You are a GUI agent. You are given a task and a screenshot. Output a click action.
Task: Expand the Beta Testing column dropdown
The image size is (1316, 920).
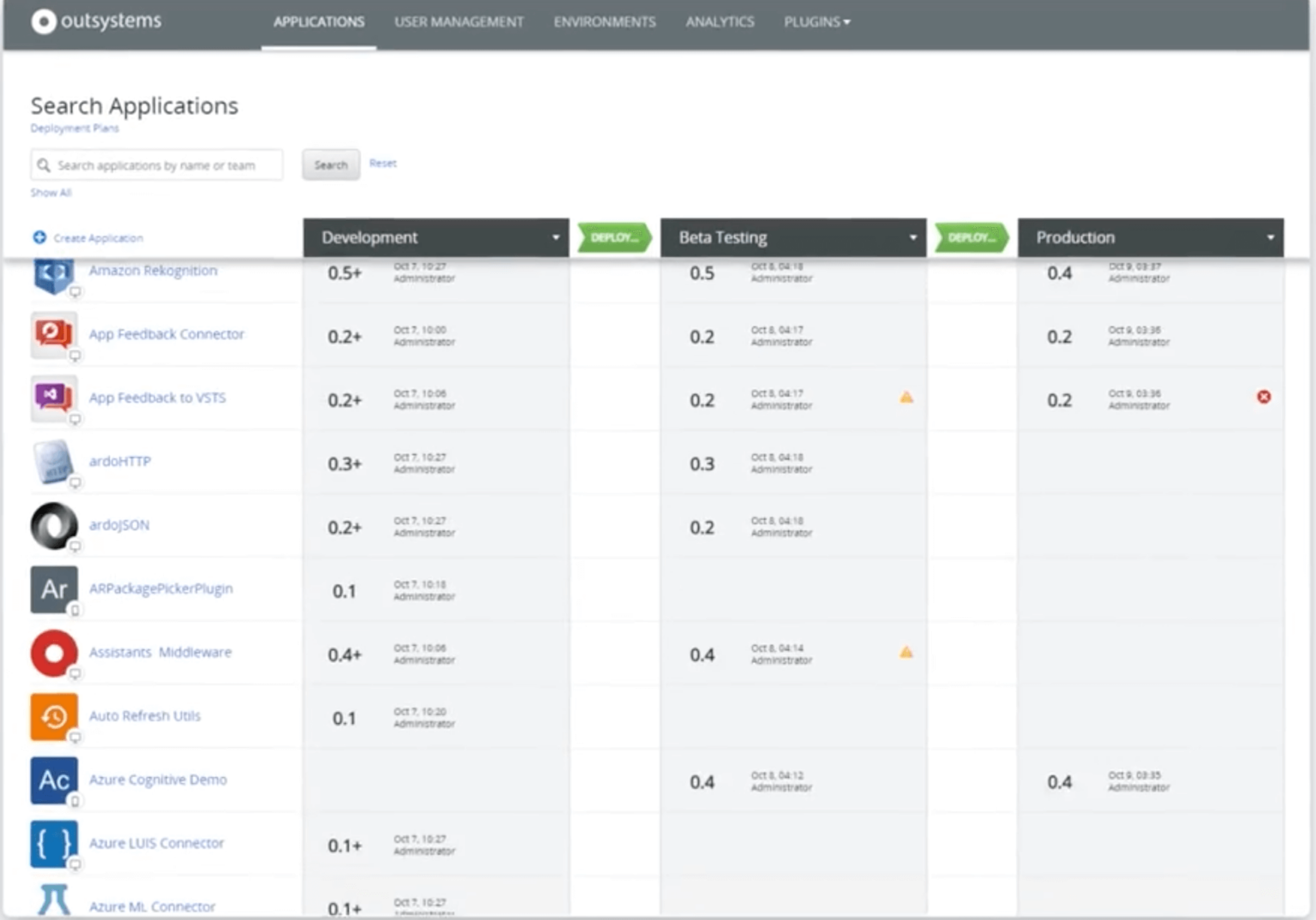coord(912,237)
